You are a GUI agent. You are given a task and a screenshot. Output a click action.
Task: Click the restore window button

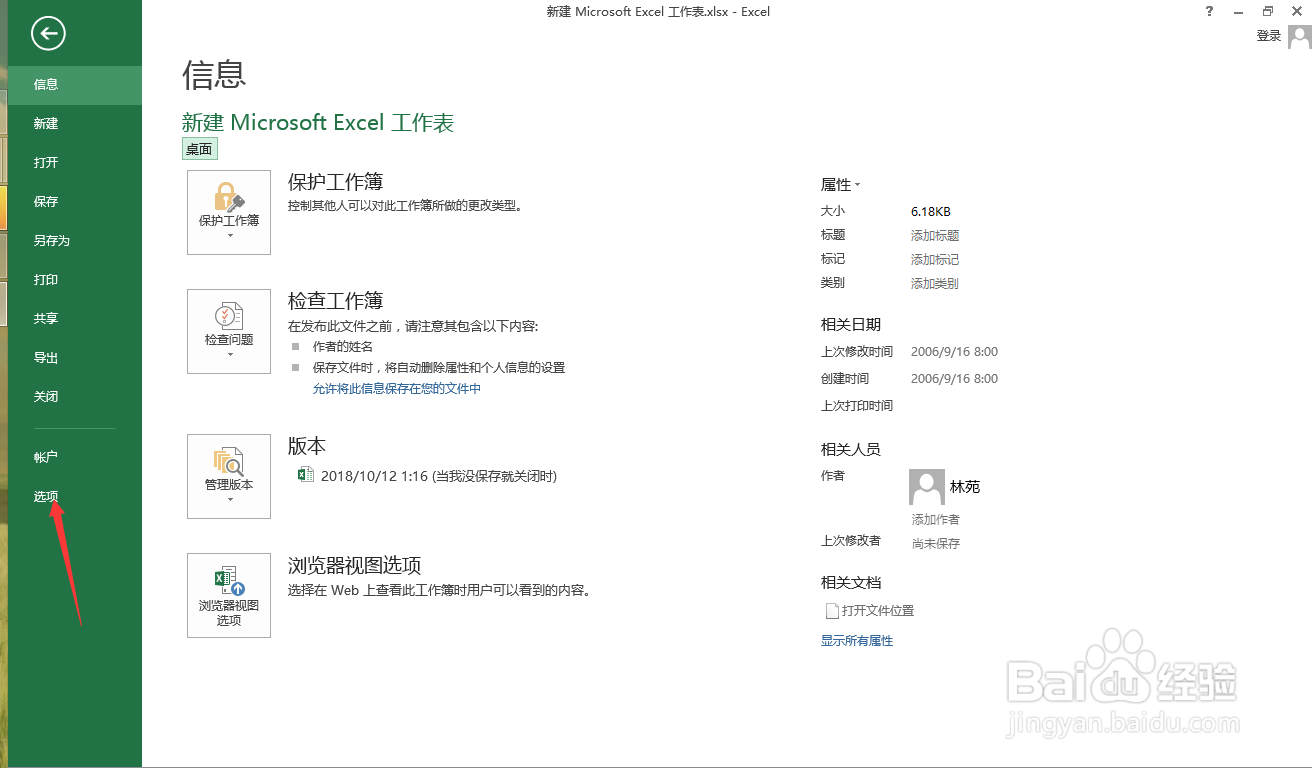[x=1268, y=11]
